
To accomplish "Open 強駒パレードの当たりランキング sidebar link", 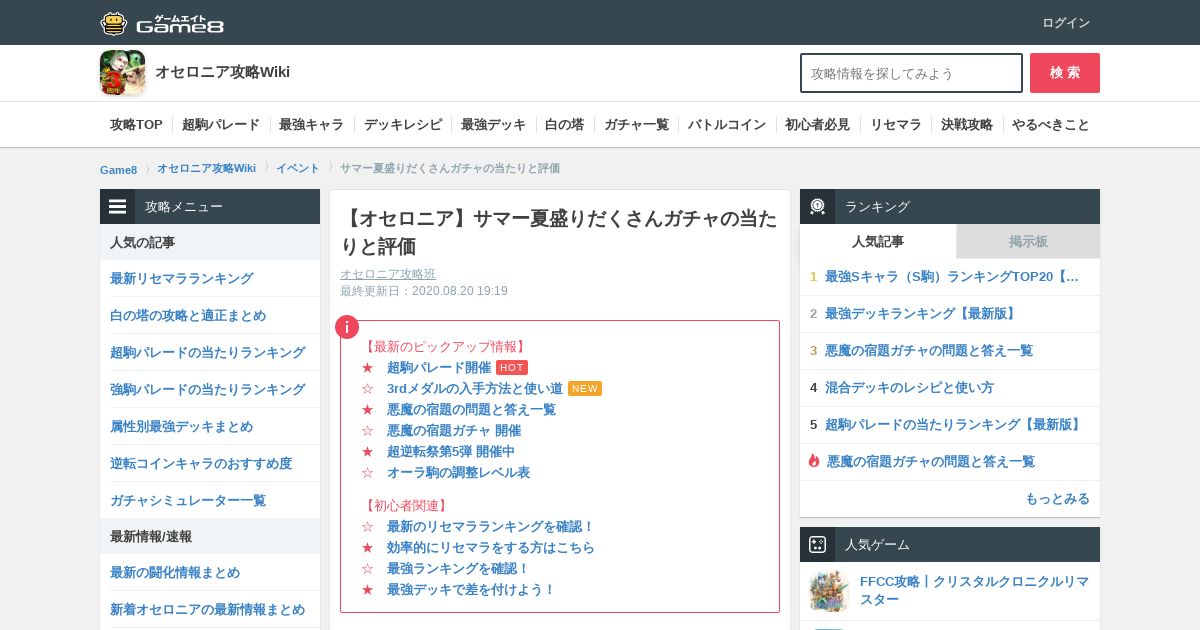I will point(208,389).
